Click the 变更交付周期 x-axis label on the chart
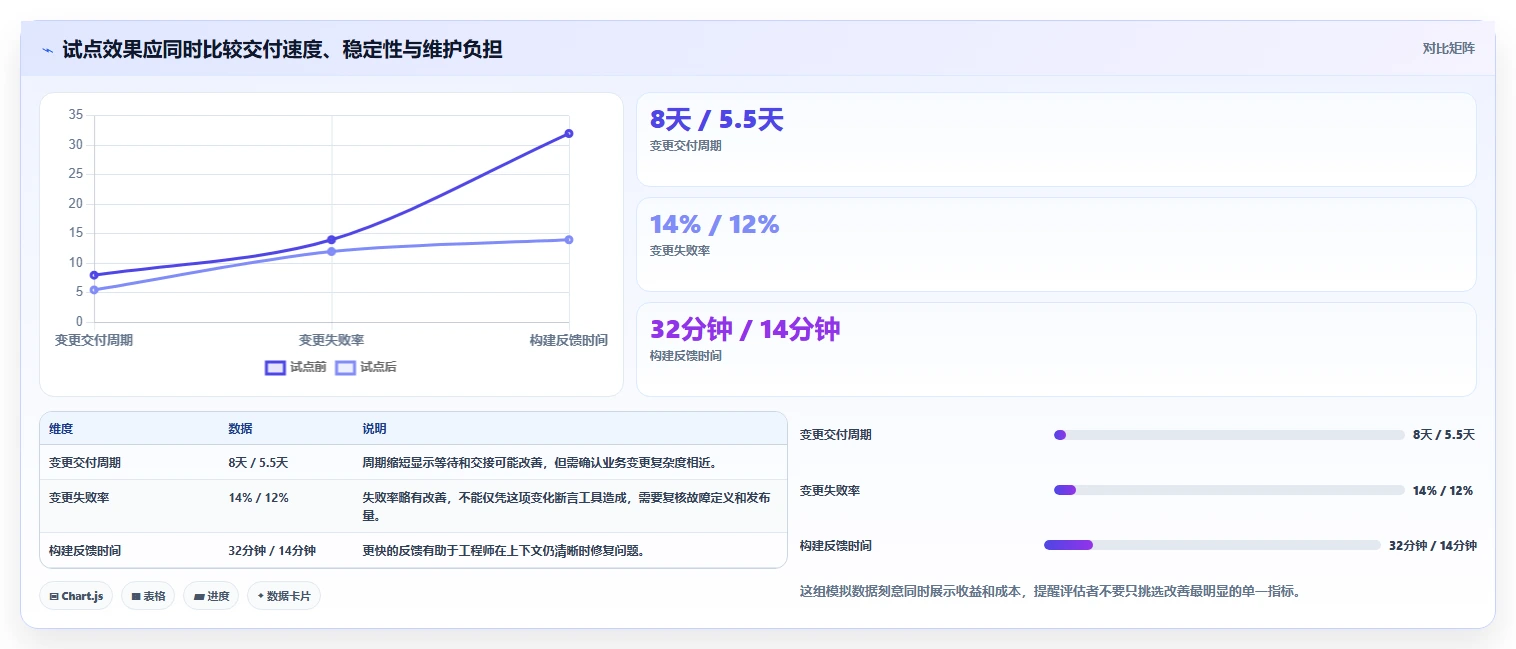The image size is (1516, 649). coord(94,340)
